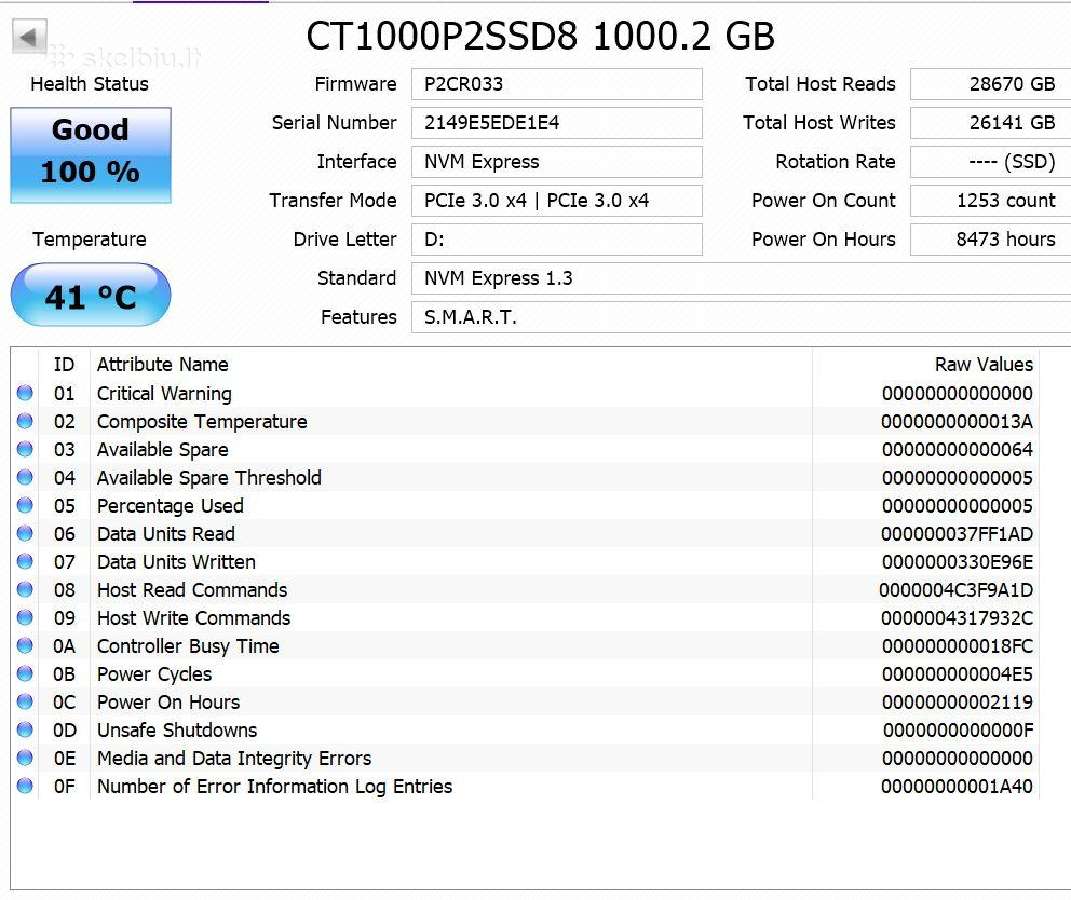The height and width of the screenshot is (900, 1071).
Task: Click the ID column header
Action: click(64, 365)
